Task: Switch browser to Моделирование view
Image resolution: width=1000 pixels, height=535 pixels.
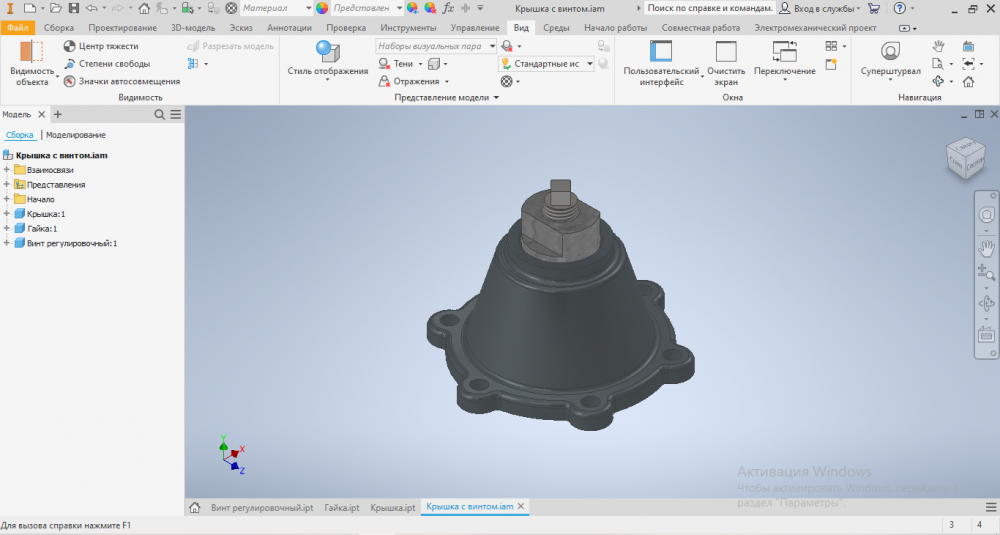Action: (76, 135)
